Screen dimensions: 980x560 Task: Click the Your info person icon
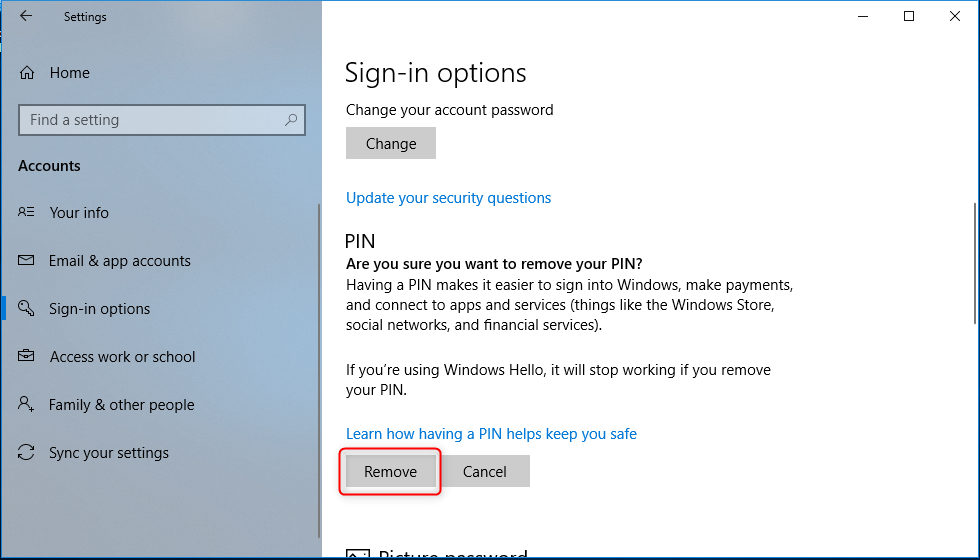[27, 213]
